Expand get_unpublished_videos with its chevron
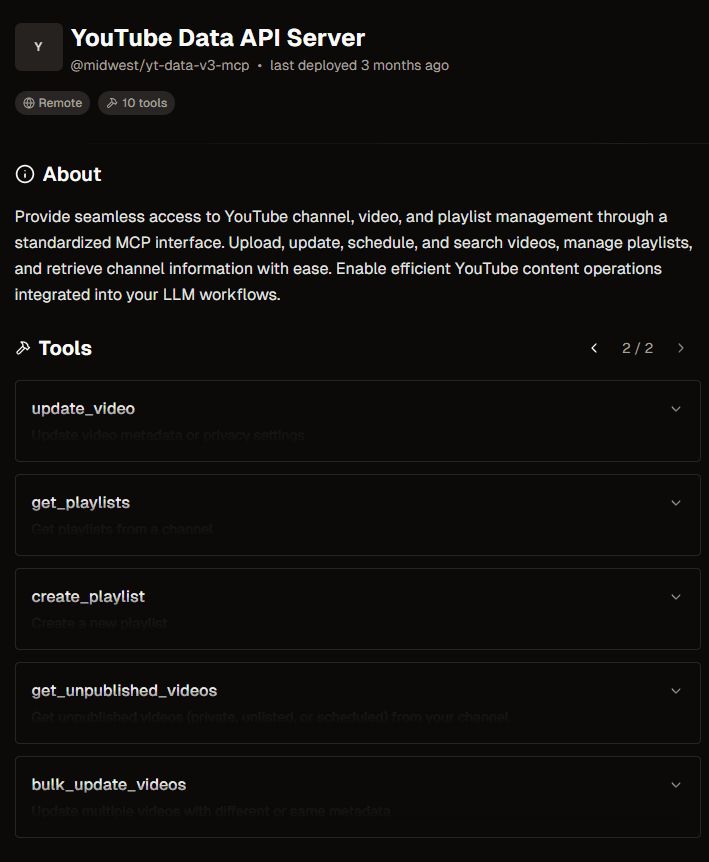This screenshot has height=862, width=709. (x=676, y=691)
